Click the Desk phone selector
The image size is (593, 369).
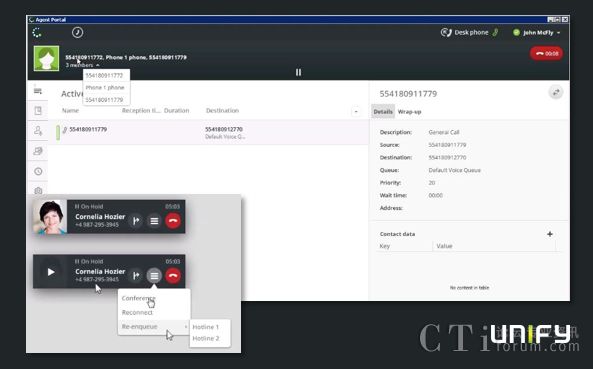pyautogui.click(x=469, y=33)
